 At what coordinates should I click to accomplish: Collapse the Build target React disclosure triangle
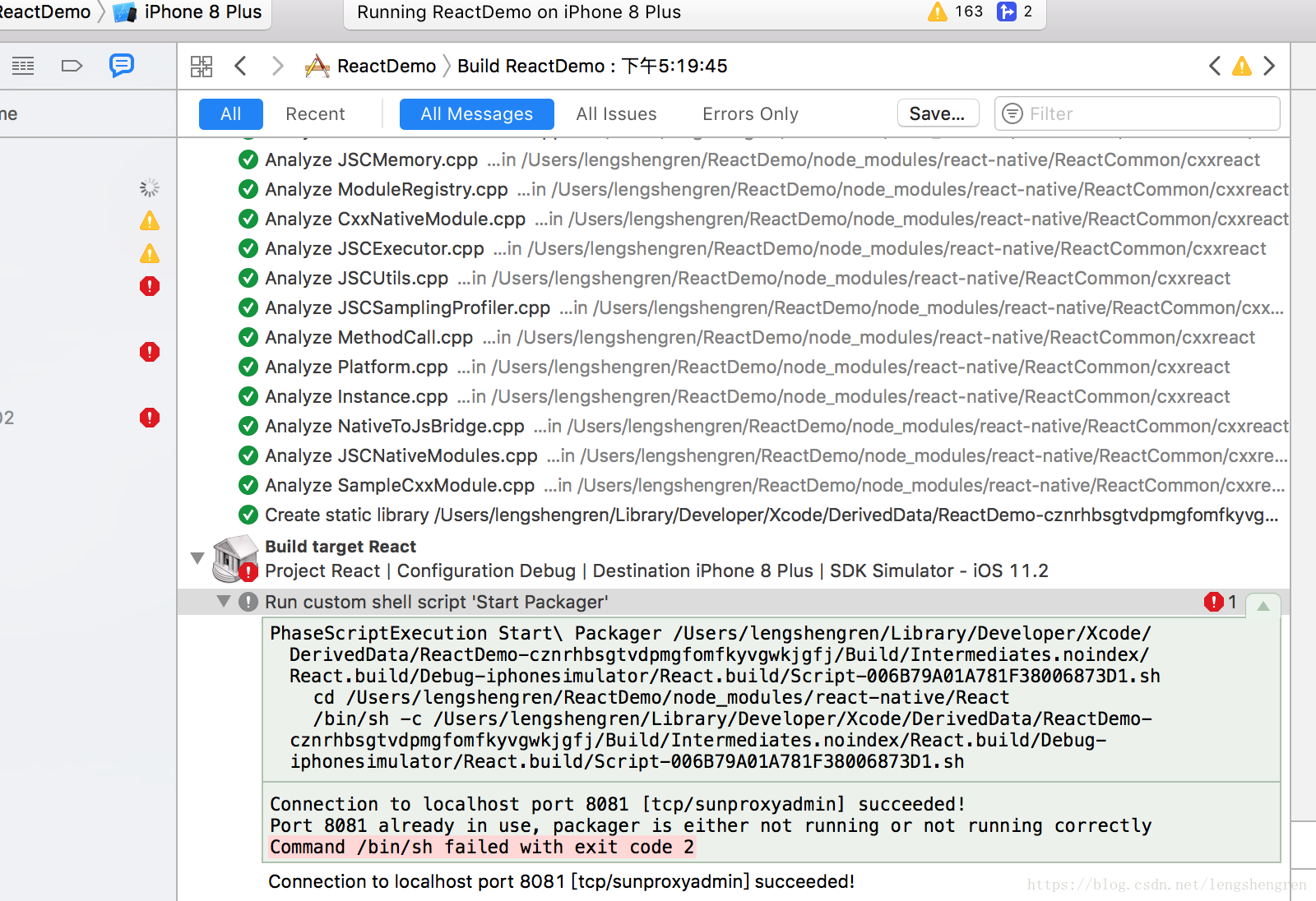pyautogui.click(x=197, y=558)
